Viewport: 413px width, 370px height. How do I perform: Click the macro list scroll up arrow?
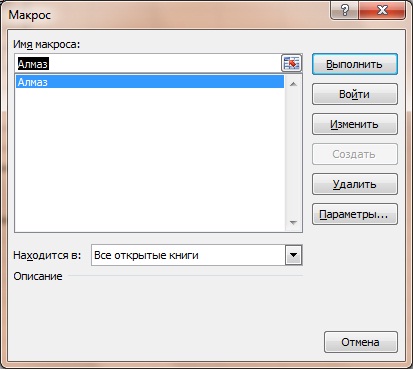pos(293,84)
